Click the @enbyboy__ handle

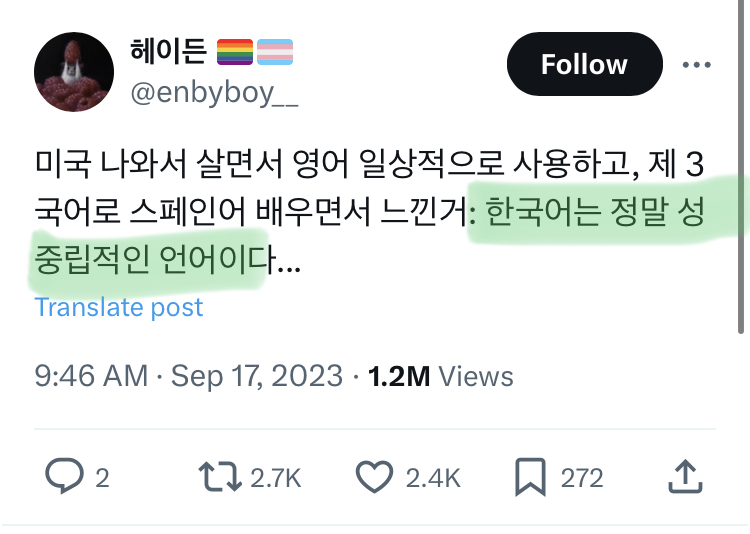click(x=214, y=94)
